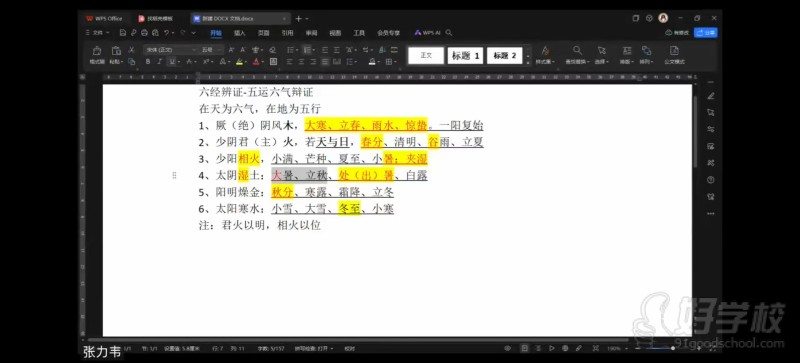Toggle Bold formatting
This screenshot has width=800, height=363.
(148, 62)
